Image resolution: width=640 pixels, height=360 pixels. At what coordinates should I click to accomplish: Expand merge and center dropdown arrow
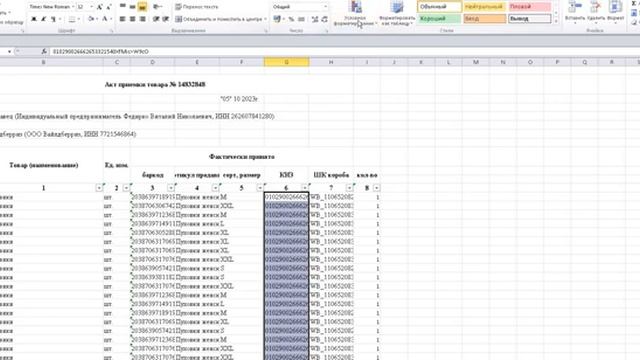pyautogui.click(x=265, y=19)
